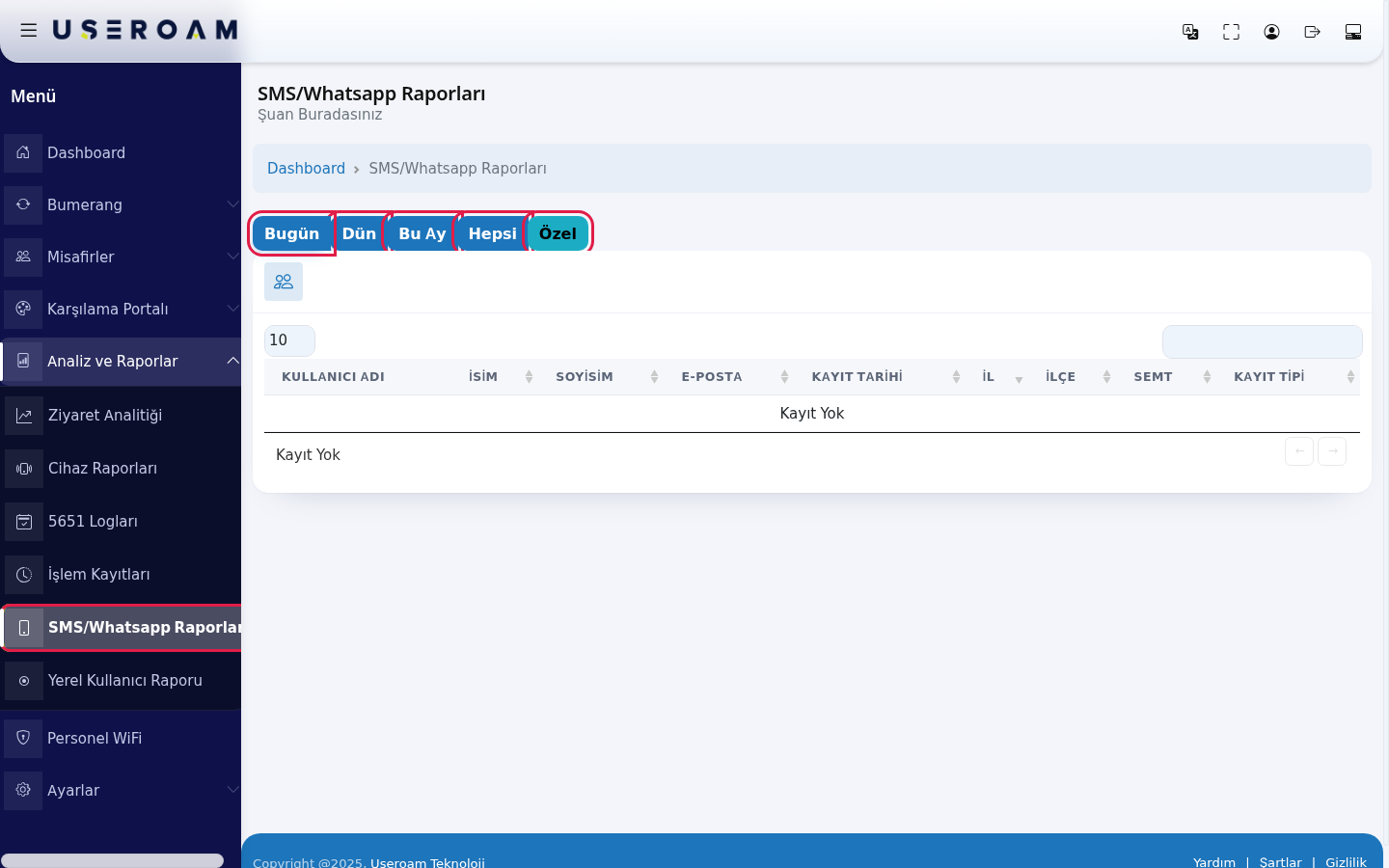Click the panel layout icon in header

(1353, 32)
